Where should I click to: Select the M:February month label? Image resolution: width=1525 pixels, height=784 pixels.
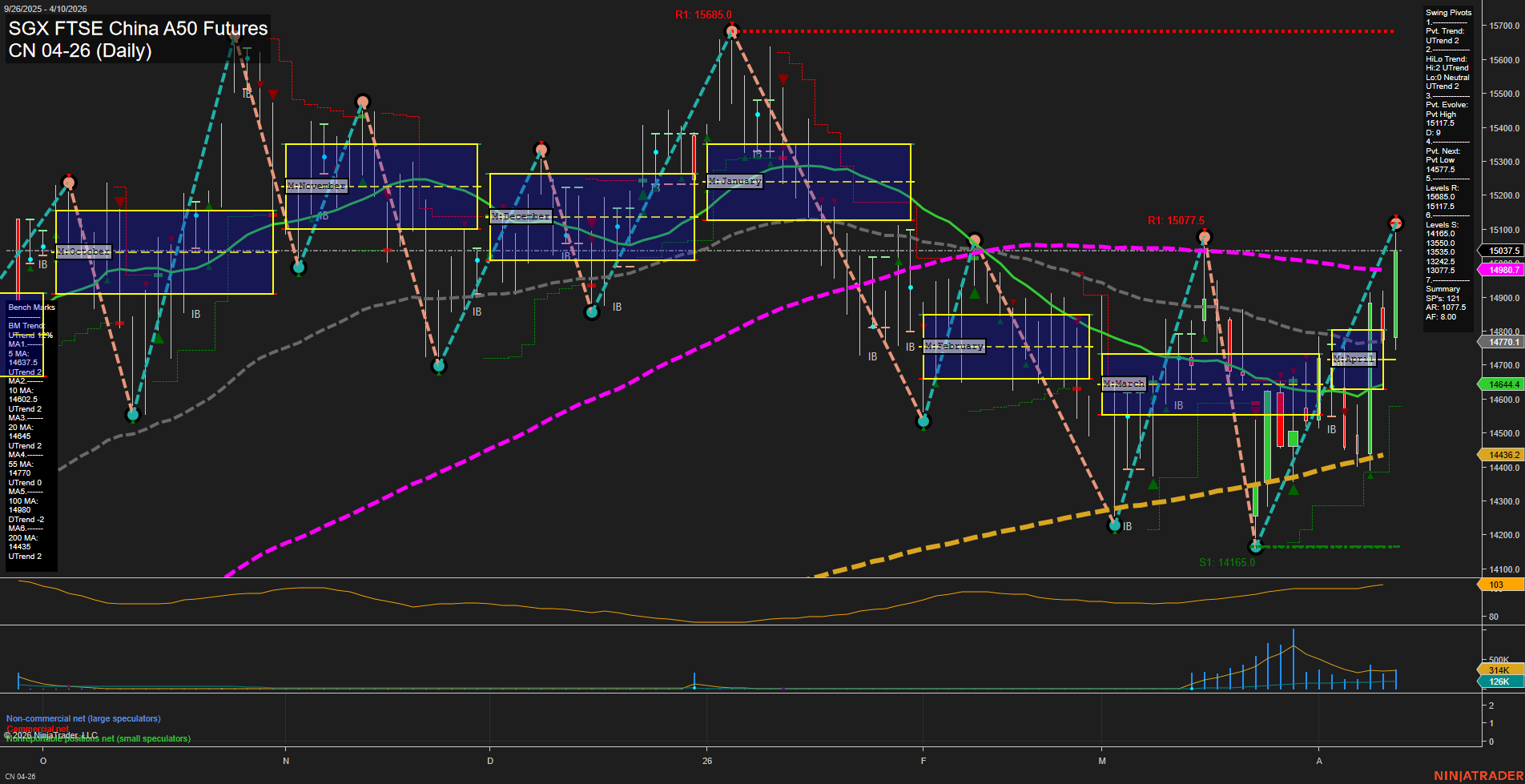click(x=953, y=345)
